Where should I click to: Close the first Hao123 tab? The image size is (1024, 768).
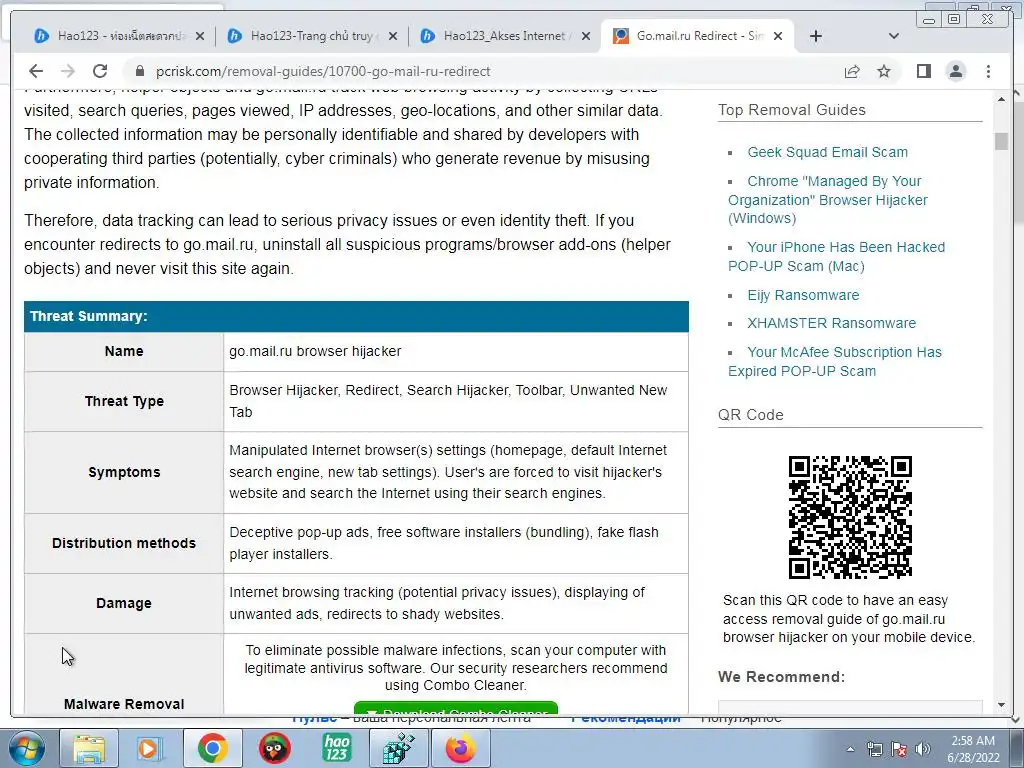(x=200, y=36)
